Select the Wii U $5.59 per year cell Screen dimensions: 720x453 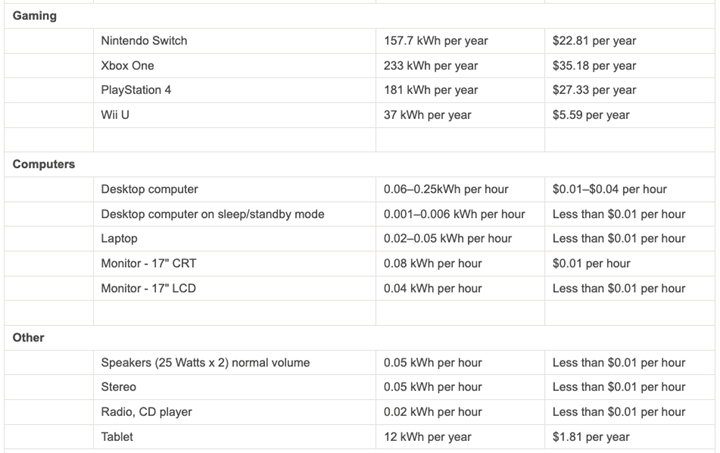point(591,115)
